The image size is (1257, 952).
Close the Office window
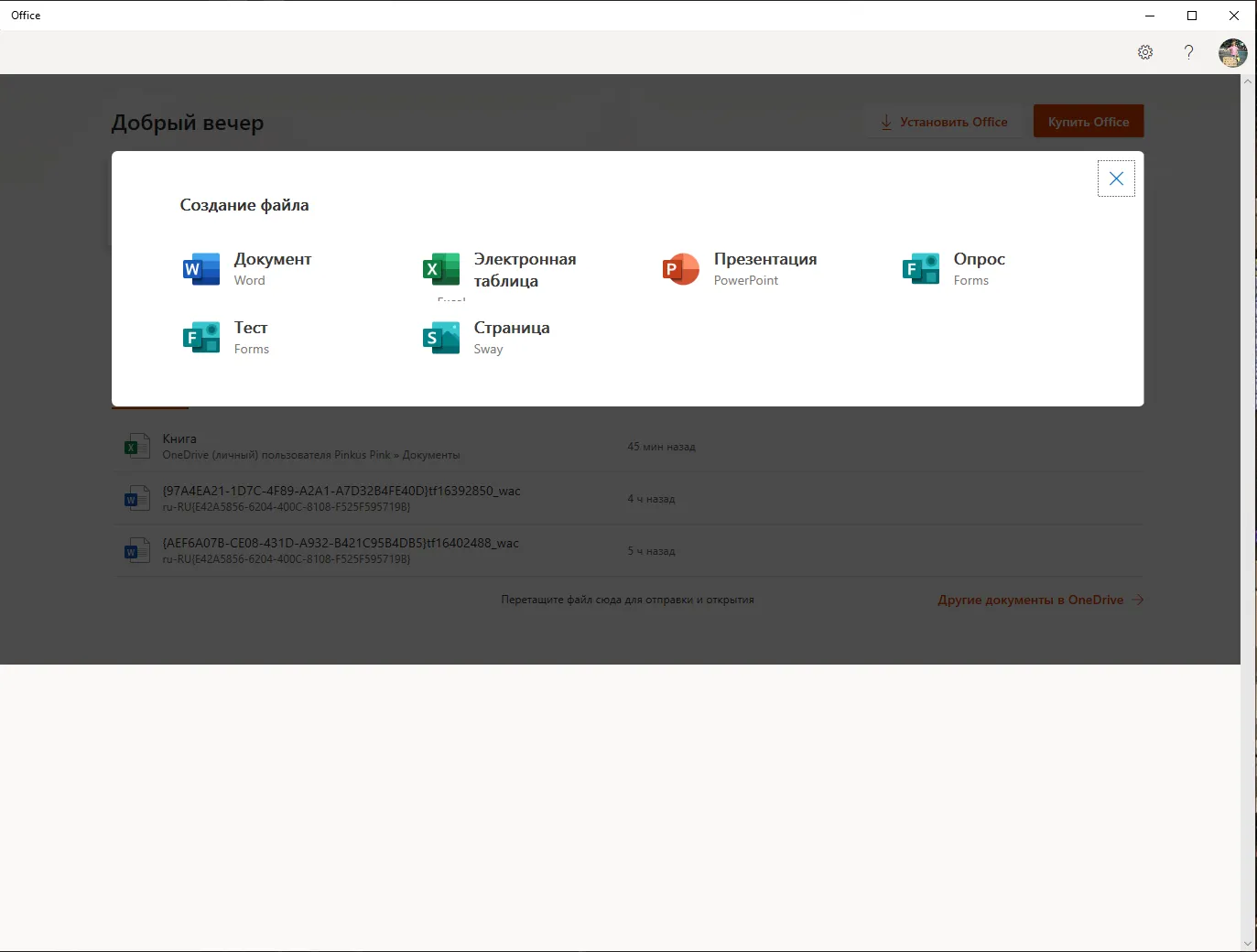[1234, 16]
